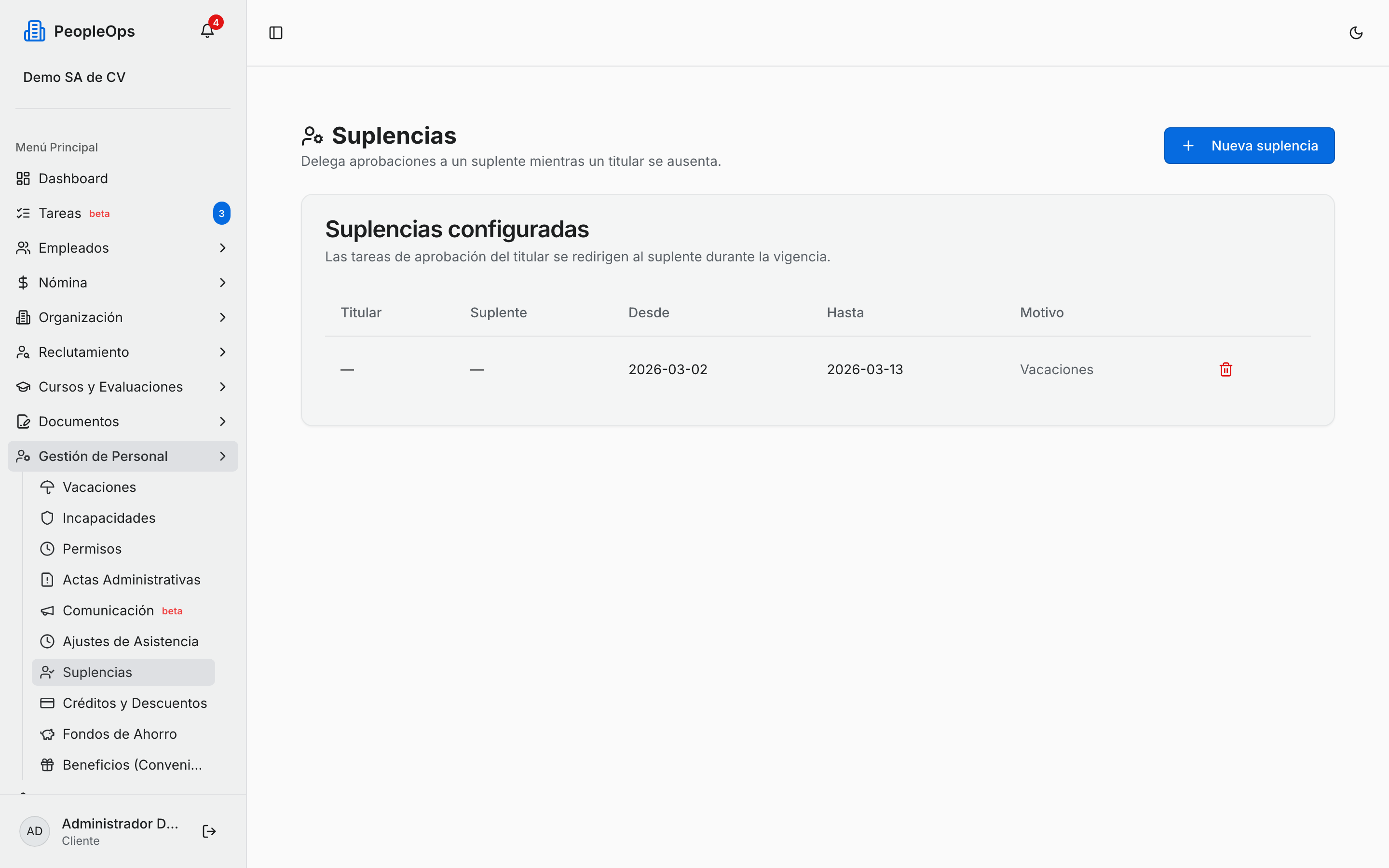Log out using the exit icon
Screen dimensions: 1389x868
click(x=209, y=831)
